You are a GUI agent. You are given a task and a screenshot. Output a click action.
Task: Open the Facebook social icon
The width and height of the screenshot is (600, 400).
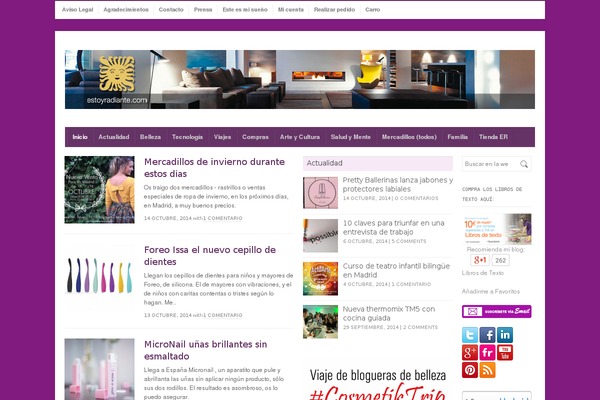(487, 335)
